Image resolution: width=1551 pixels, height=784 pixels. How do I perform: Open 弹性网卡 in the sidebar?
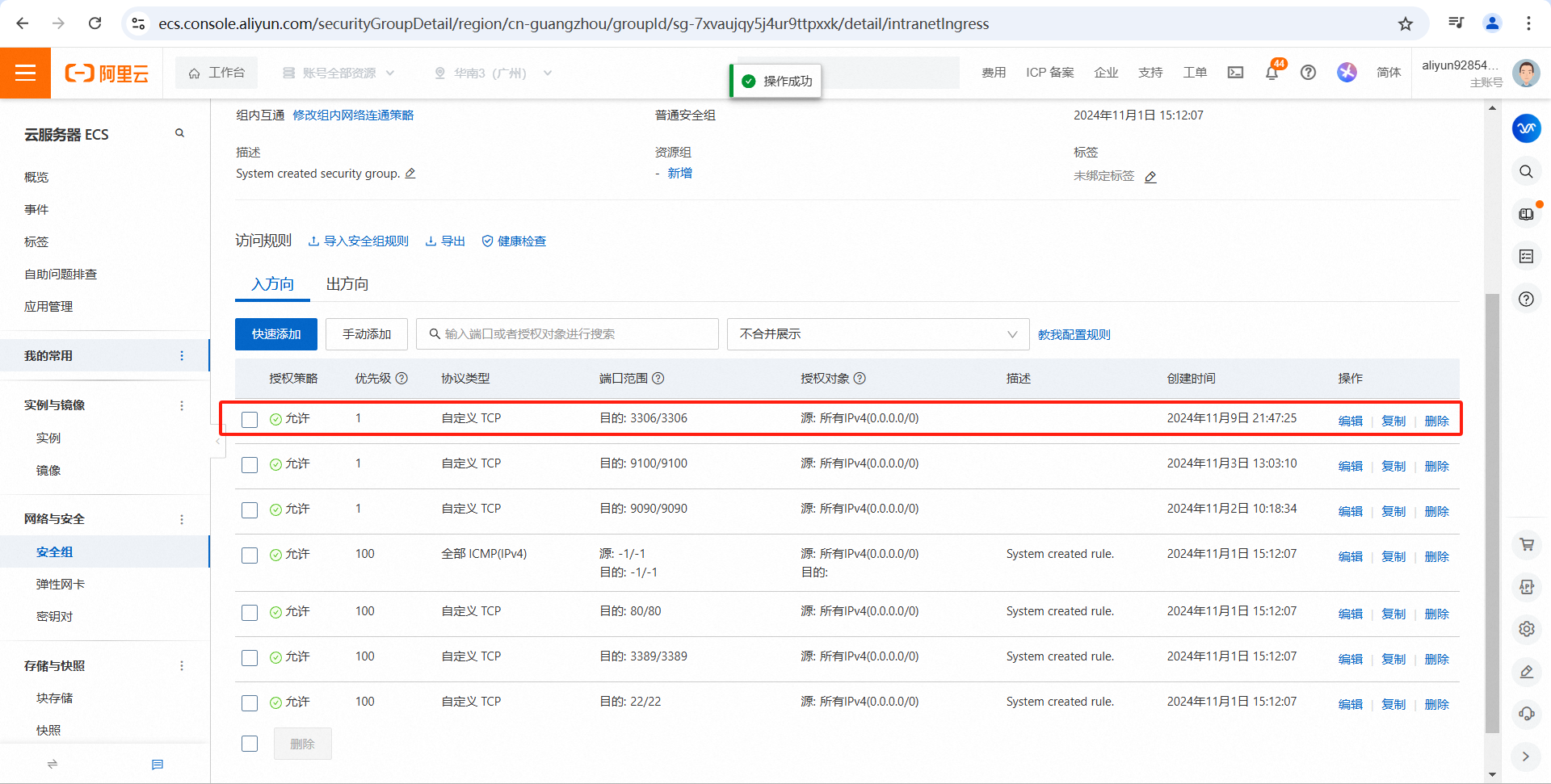point(61,585)
